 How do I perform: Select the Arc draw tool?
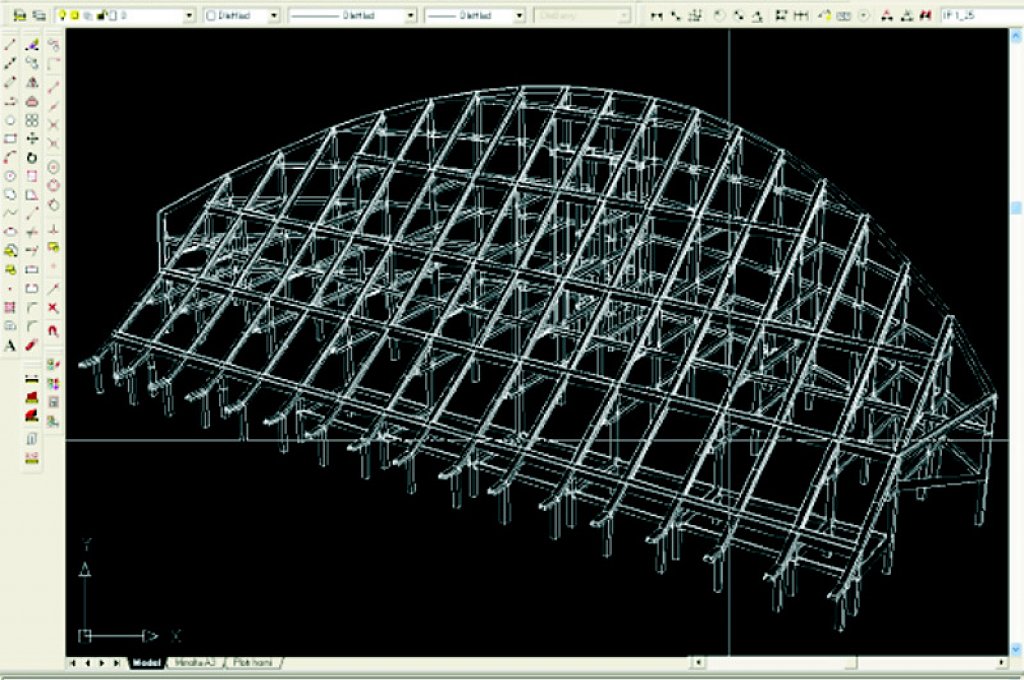pyautogui.click(x=10, y=158)
